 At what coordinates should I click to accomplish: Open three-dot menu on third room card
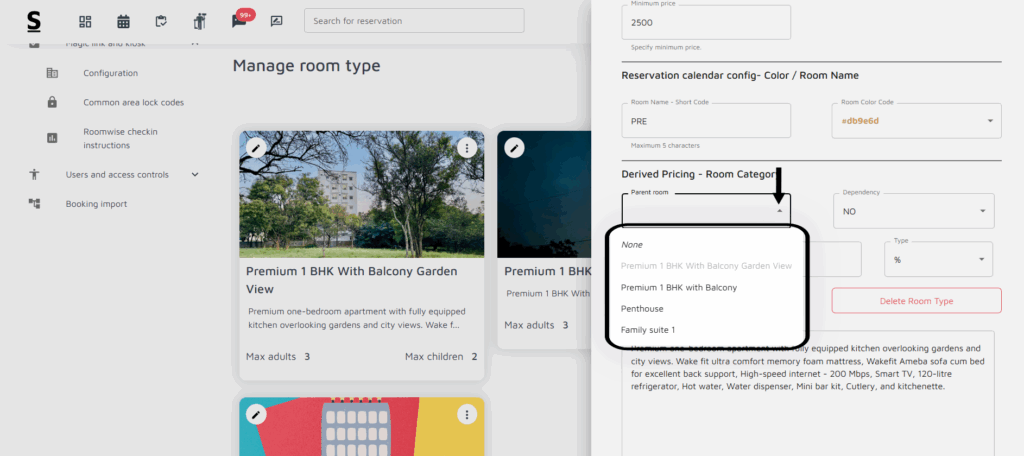(466, 414)
